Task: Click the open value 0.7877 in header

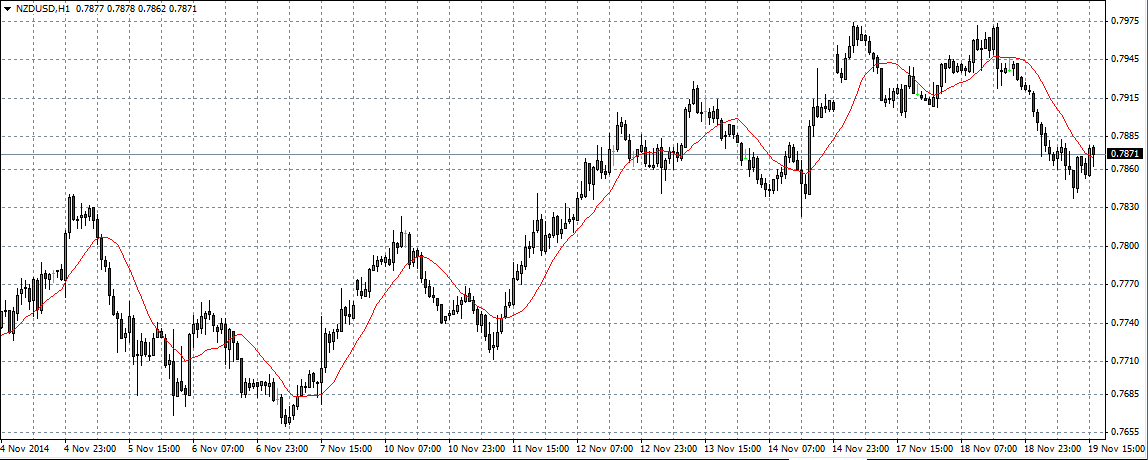Action: (90, 9)
